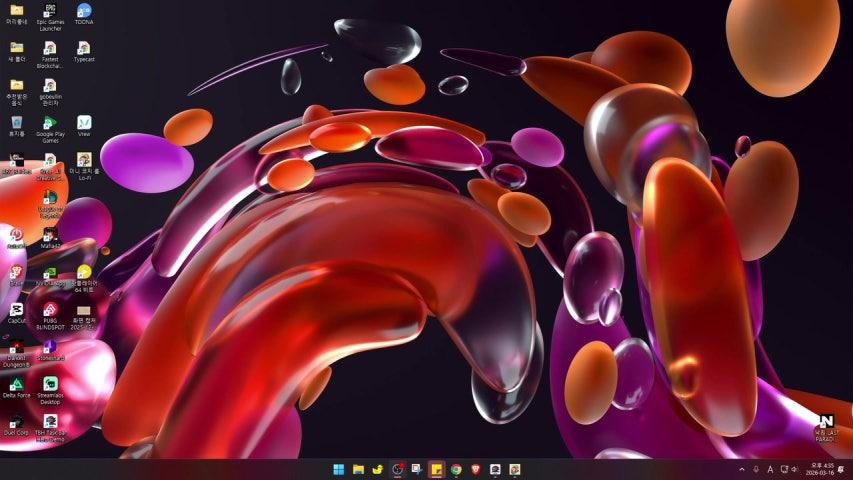Open the Stoneshard desktop shortcut
This screenshot has height=480, width=853.
50,348
